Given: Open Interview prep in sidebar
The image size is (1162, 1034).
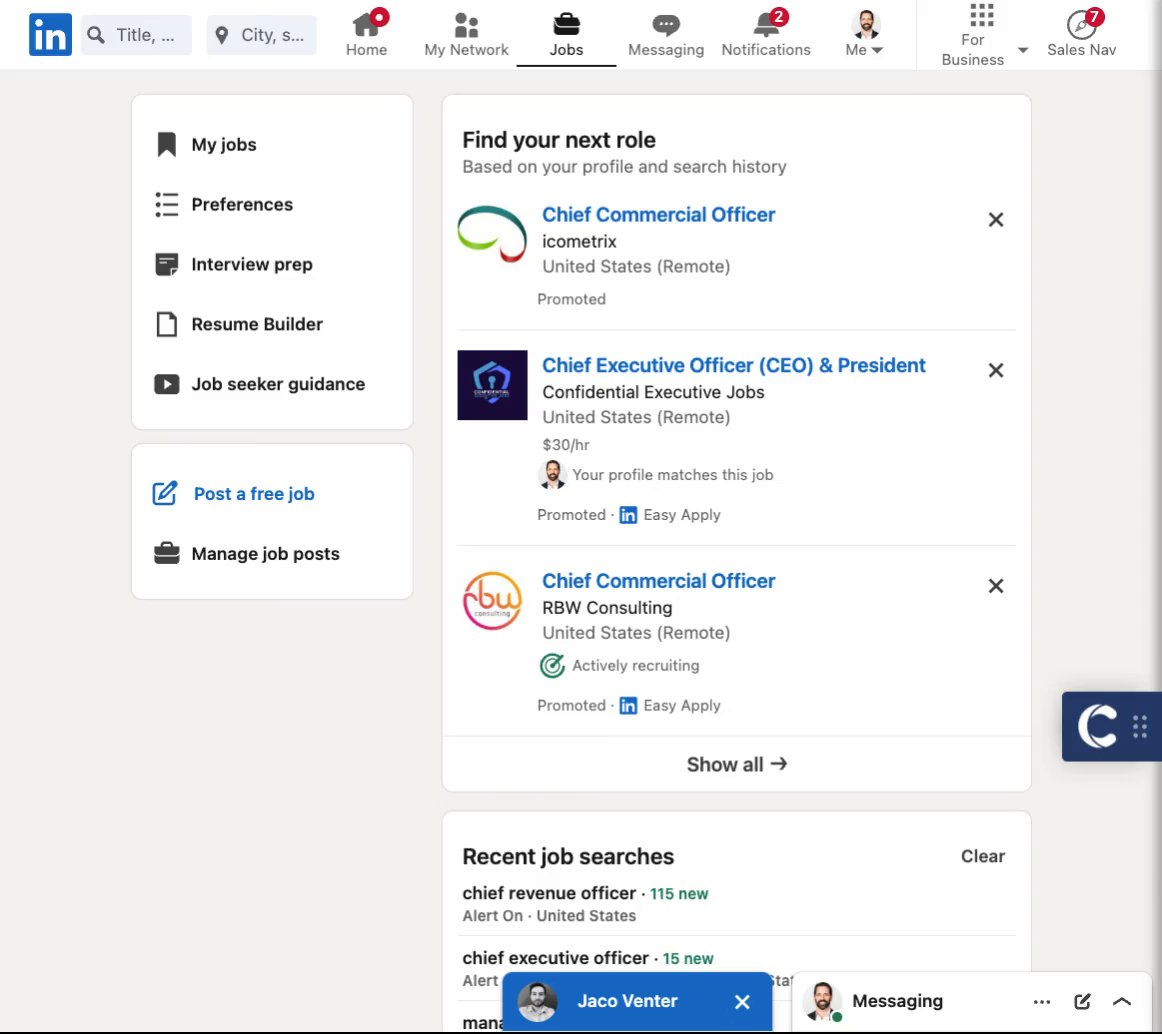Looking at the screenshot, I should pos(233,265).
